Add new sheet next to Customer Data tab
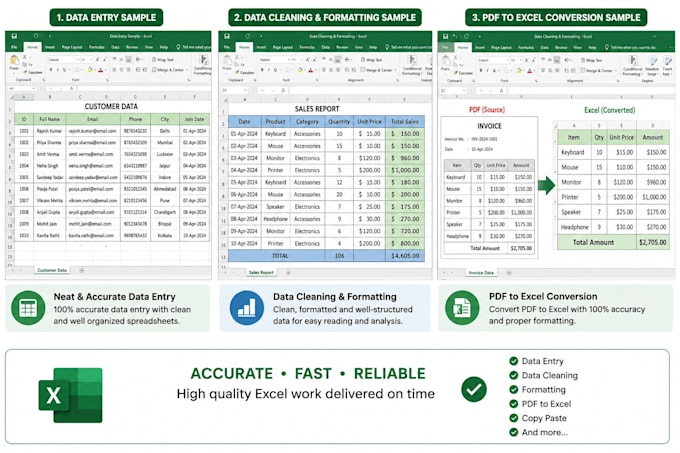680x453 pixels. pos(82,270)
